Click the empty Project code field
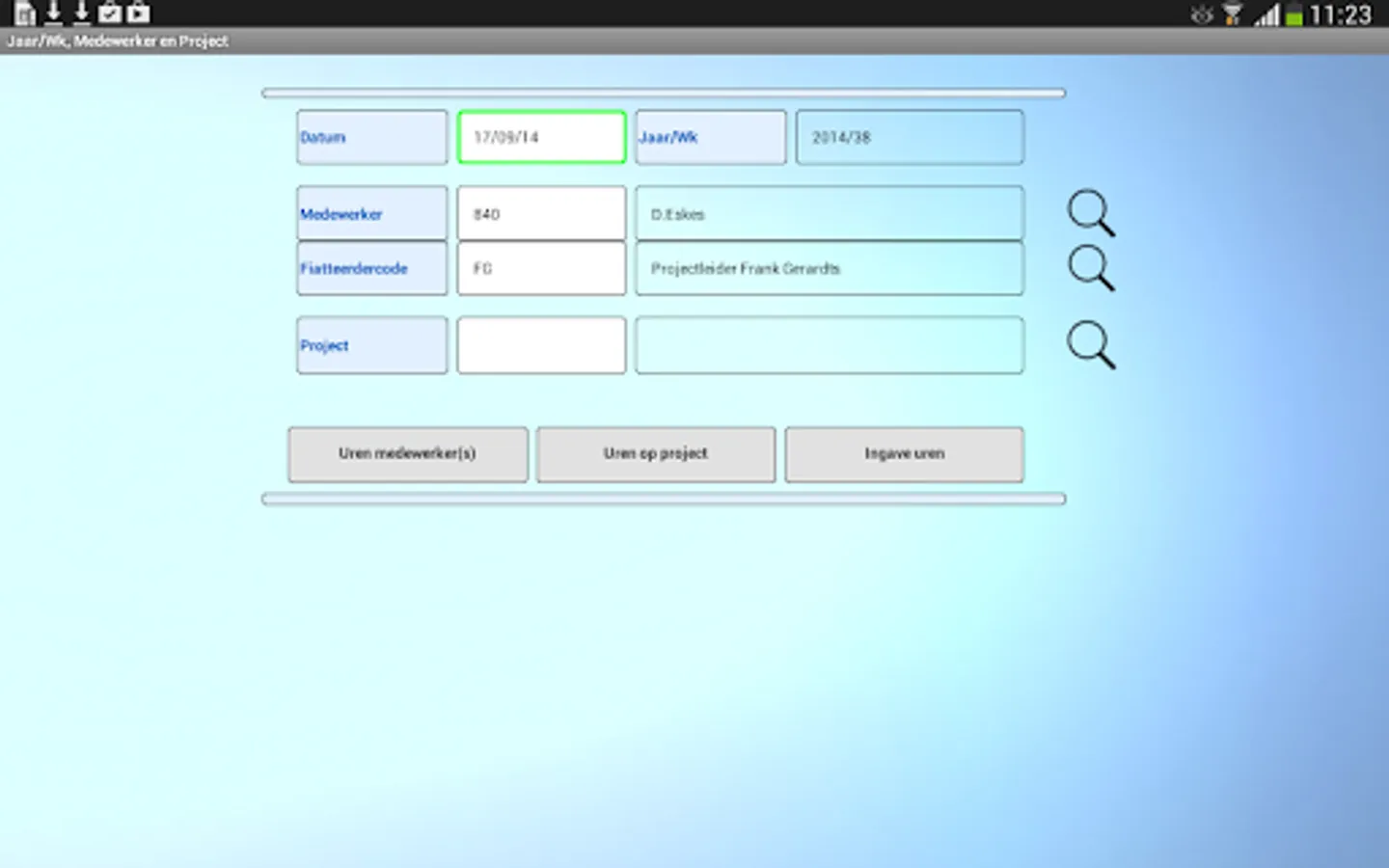 [x=541, y=345]
